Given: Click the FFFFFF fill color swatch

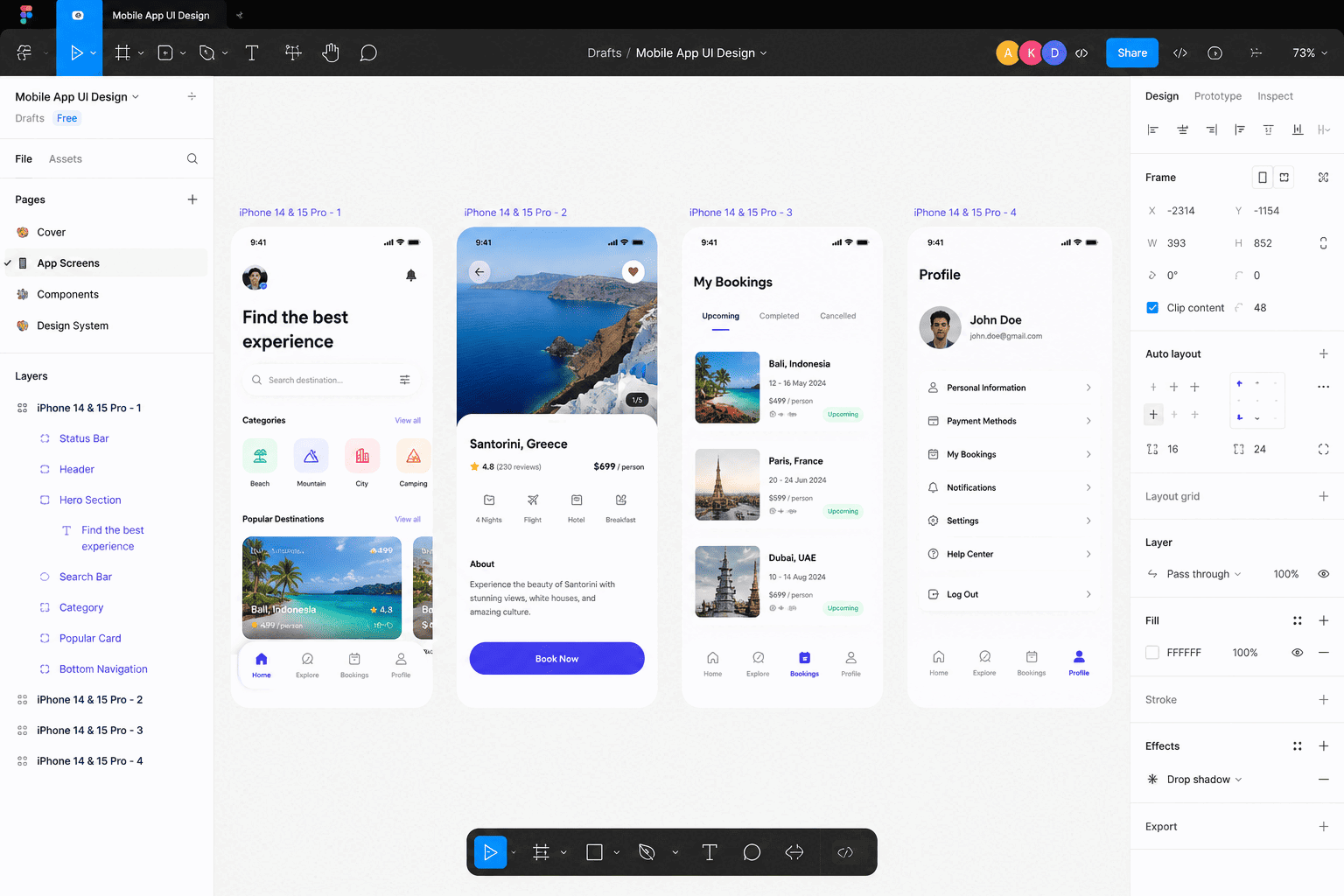Looking at the screenshot, I should pyautogui.click(x=1152, y=653).
